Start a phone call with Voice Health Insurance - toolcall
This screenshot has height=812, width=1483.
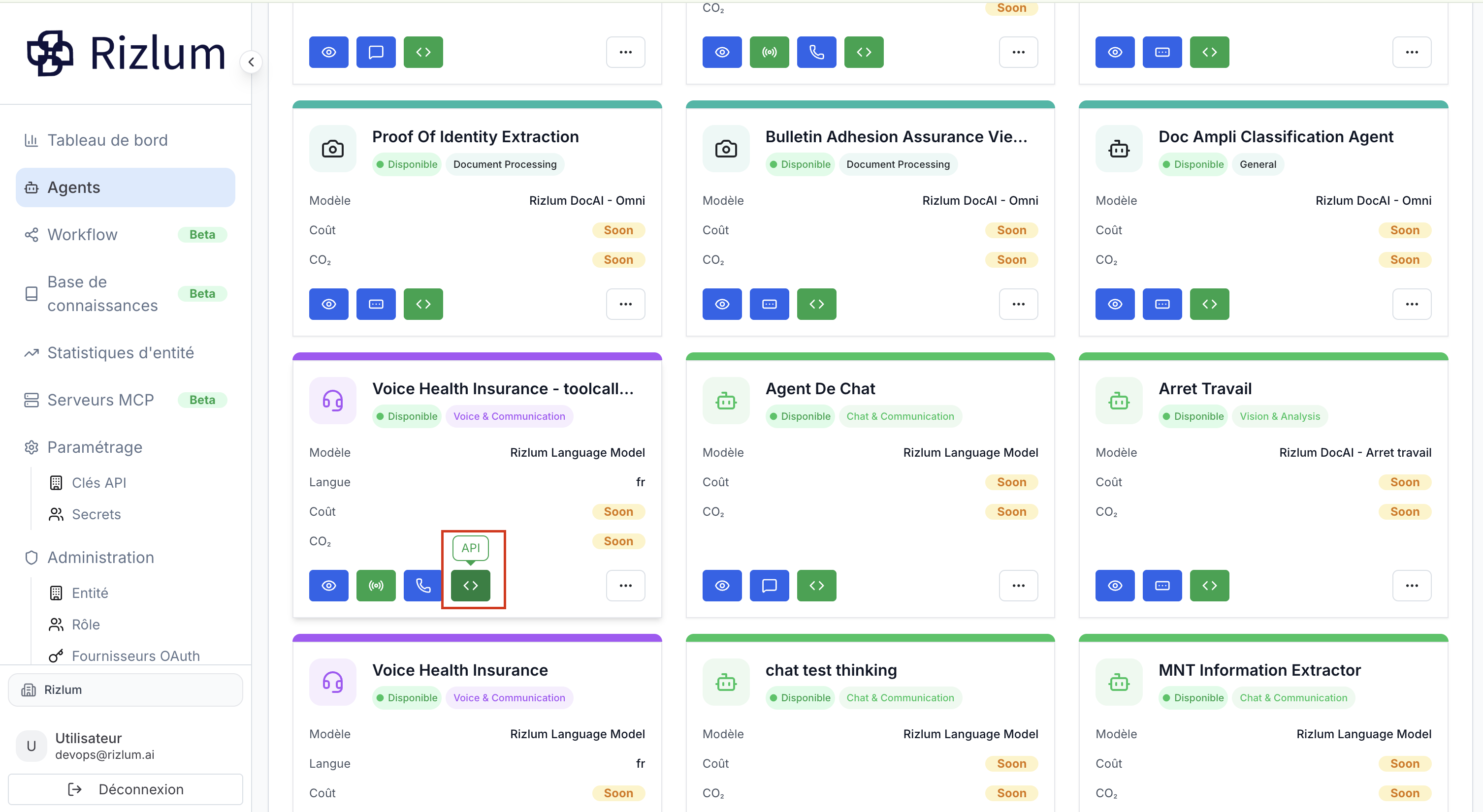tap(423, 585)
